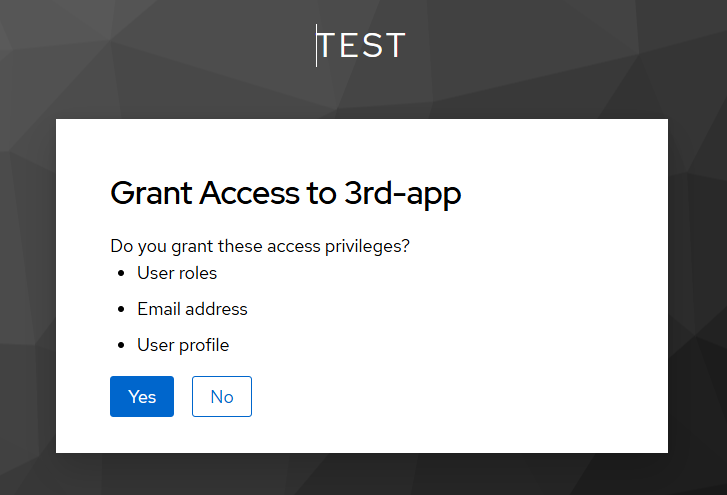
Task: Click the word "privileges?" in the question
Action: point(367,246)
